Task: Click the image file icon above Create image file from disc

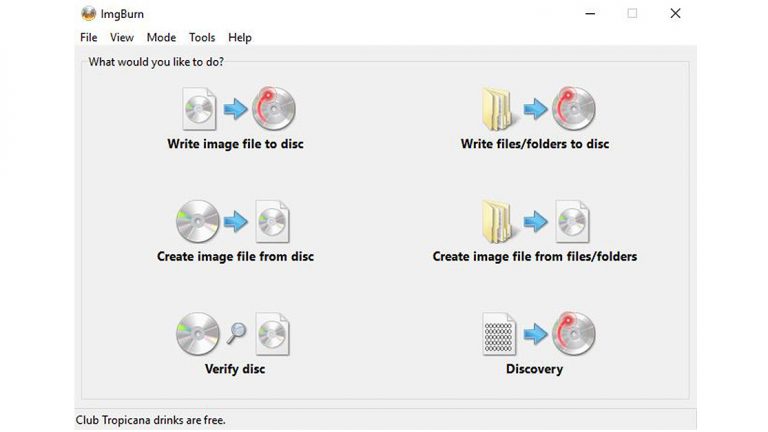Action: pos(272,221)
